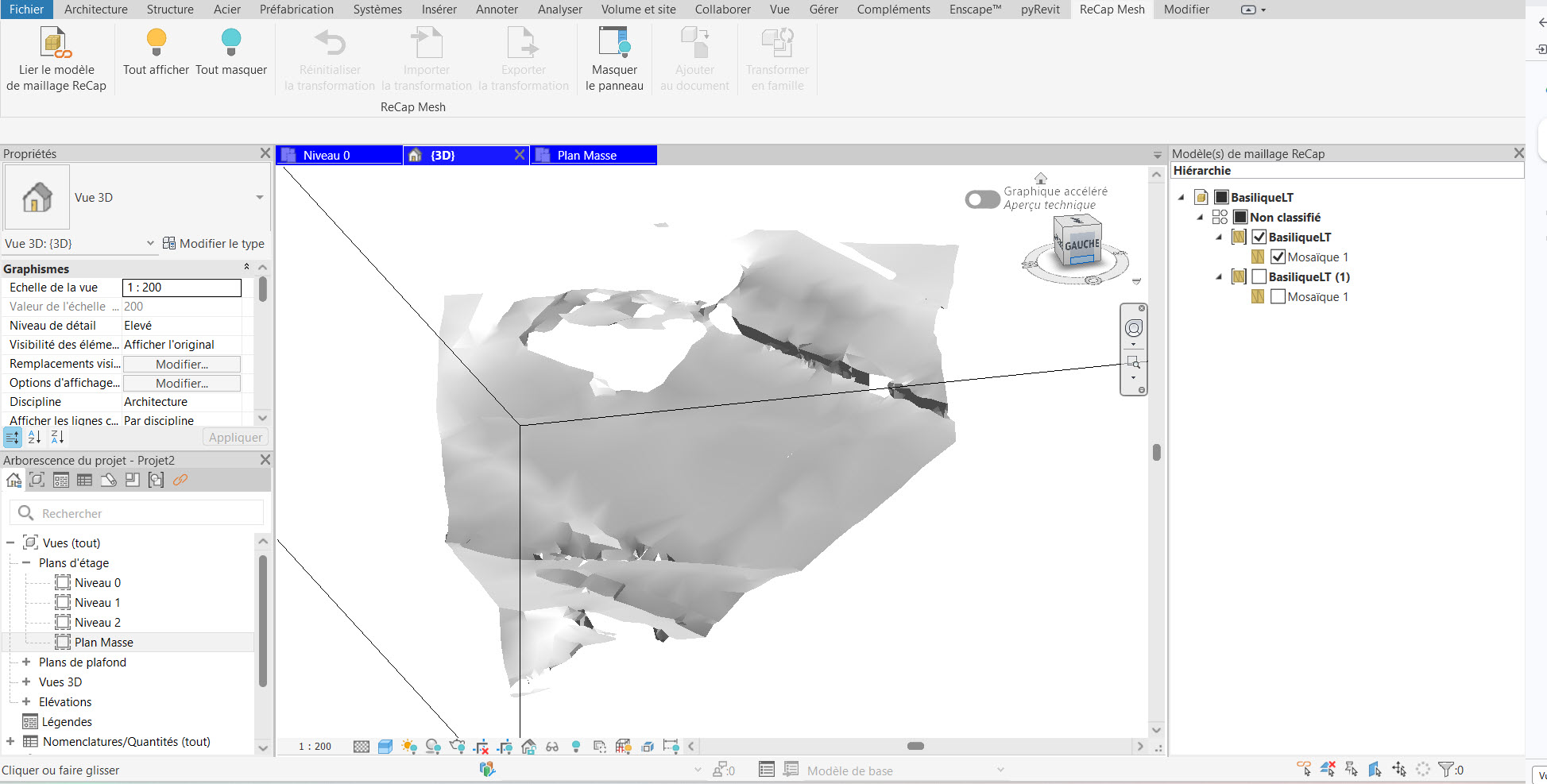Enable Reveal Hidden Elements glasses icon
The image size is (1547, 784).
(552, 747)
